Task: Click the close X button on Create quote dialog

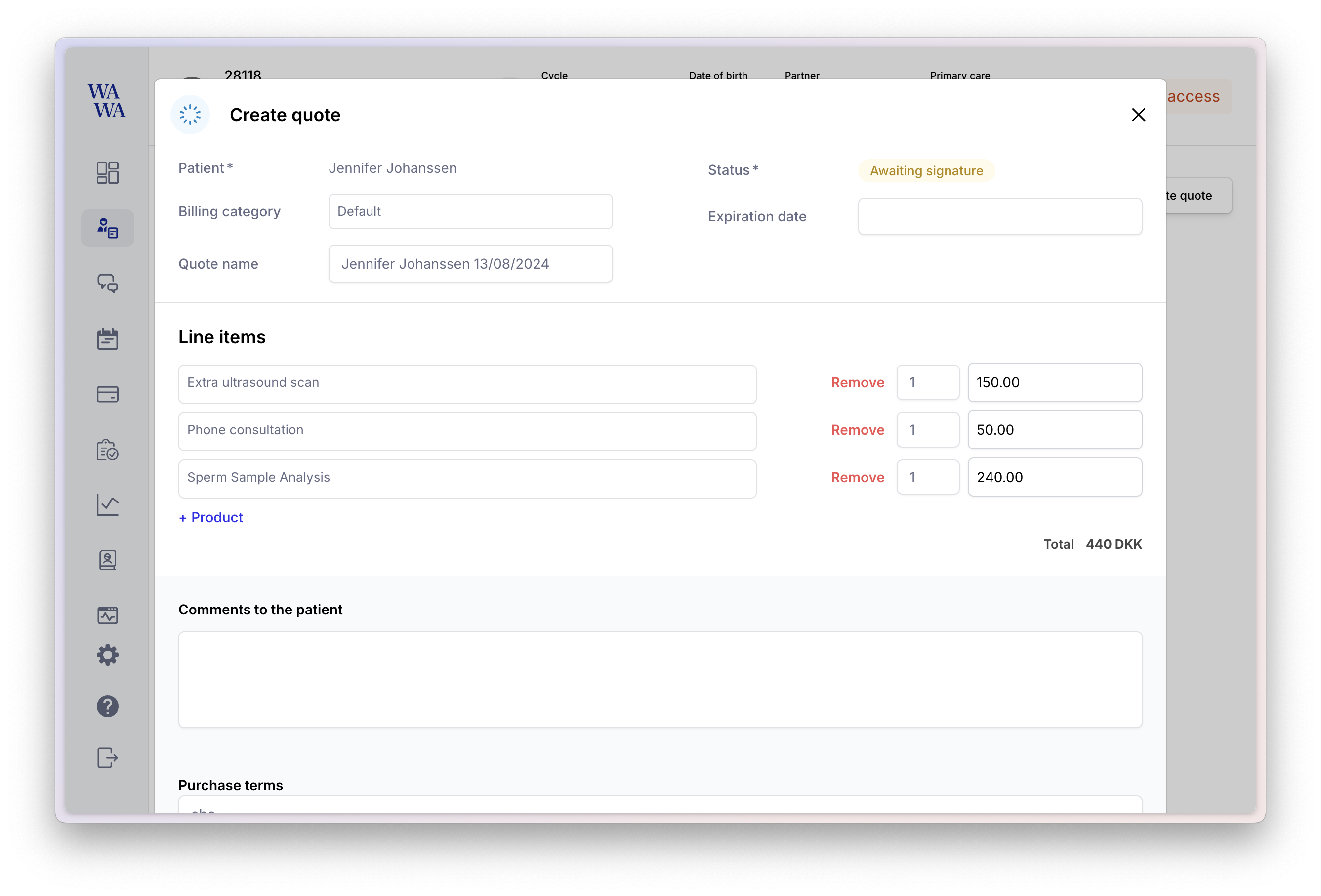Action: point(1138,114)
